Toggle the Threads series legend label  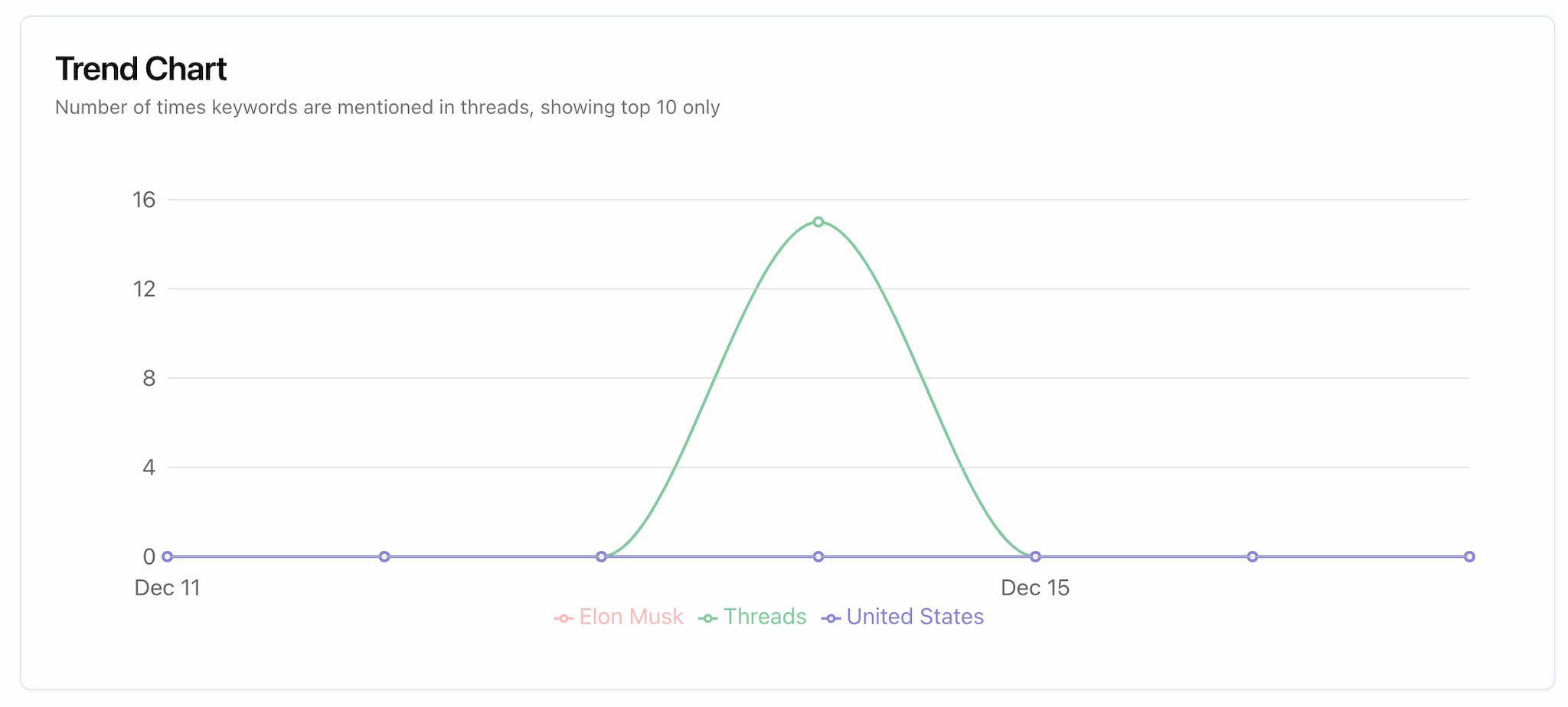click(764, 617)
